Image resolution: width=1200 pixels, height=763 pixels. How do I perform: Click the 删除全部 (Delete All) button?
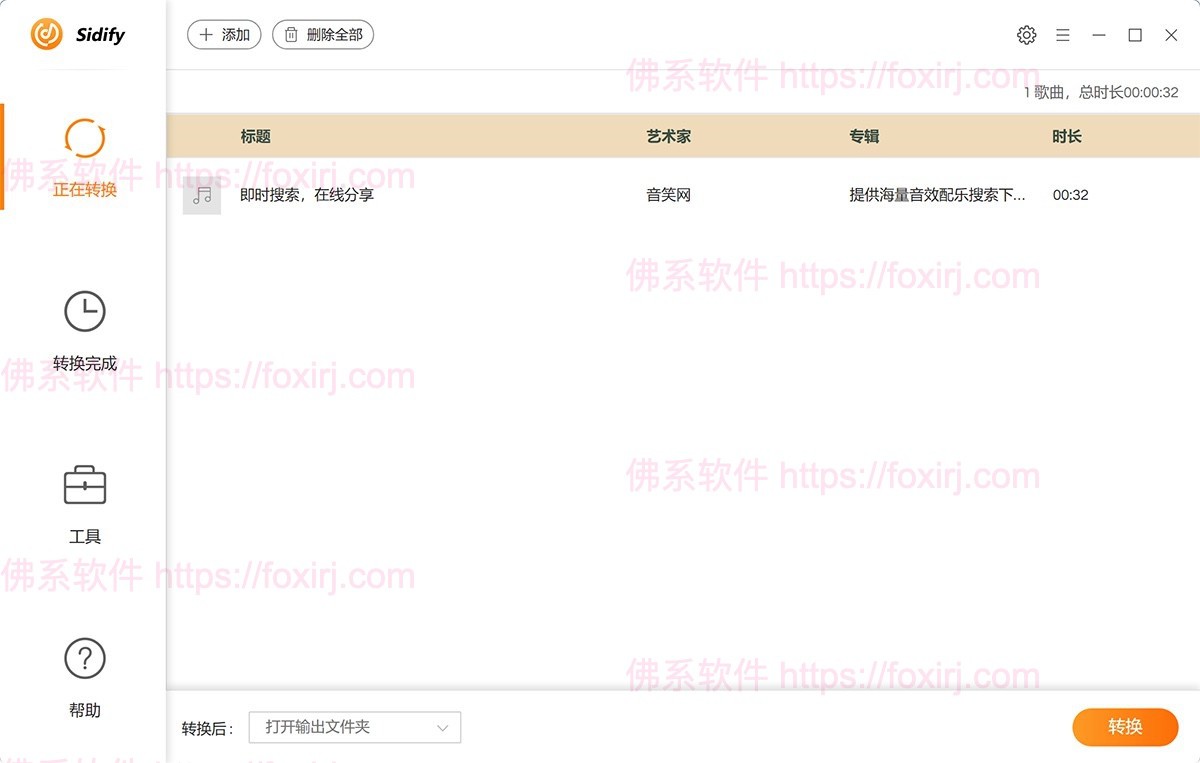(x=322, y=33)
